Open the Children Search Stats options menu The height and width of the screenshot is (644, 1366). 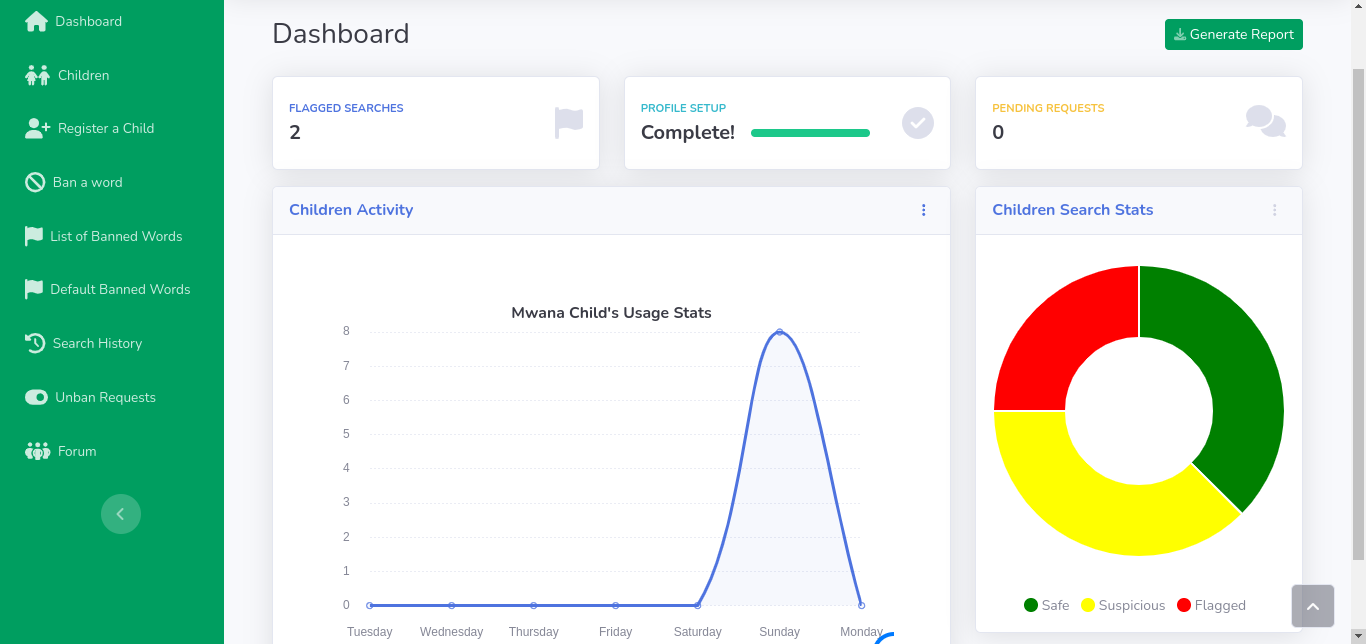1275,210
